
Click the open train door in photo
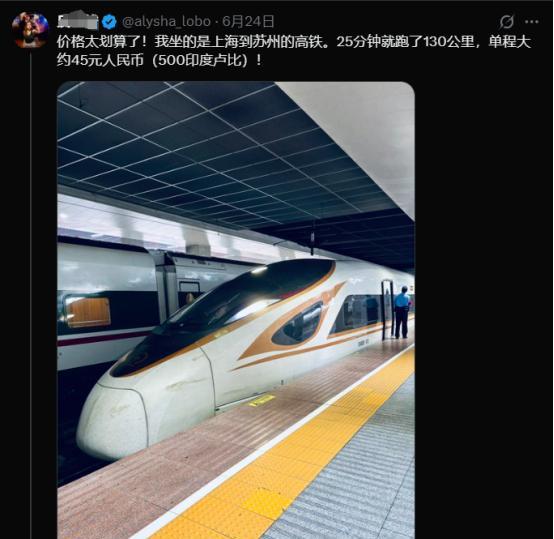coord(387,310)
